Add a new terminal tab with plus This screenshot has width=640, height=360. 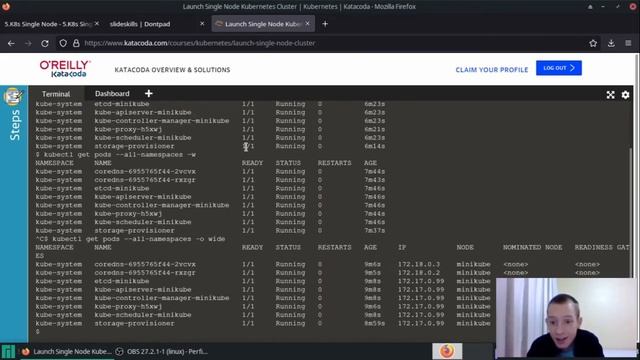click(149, 93)
